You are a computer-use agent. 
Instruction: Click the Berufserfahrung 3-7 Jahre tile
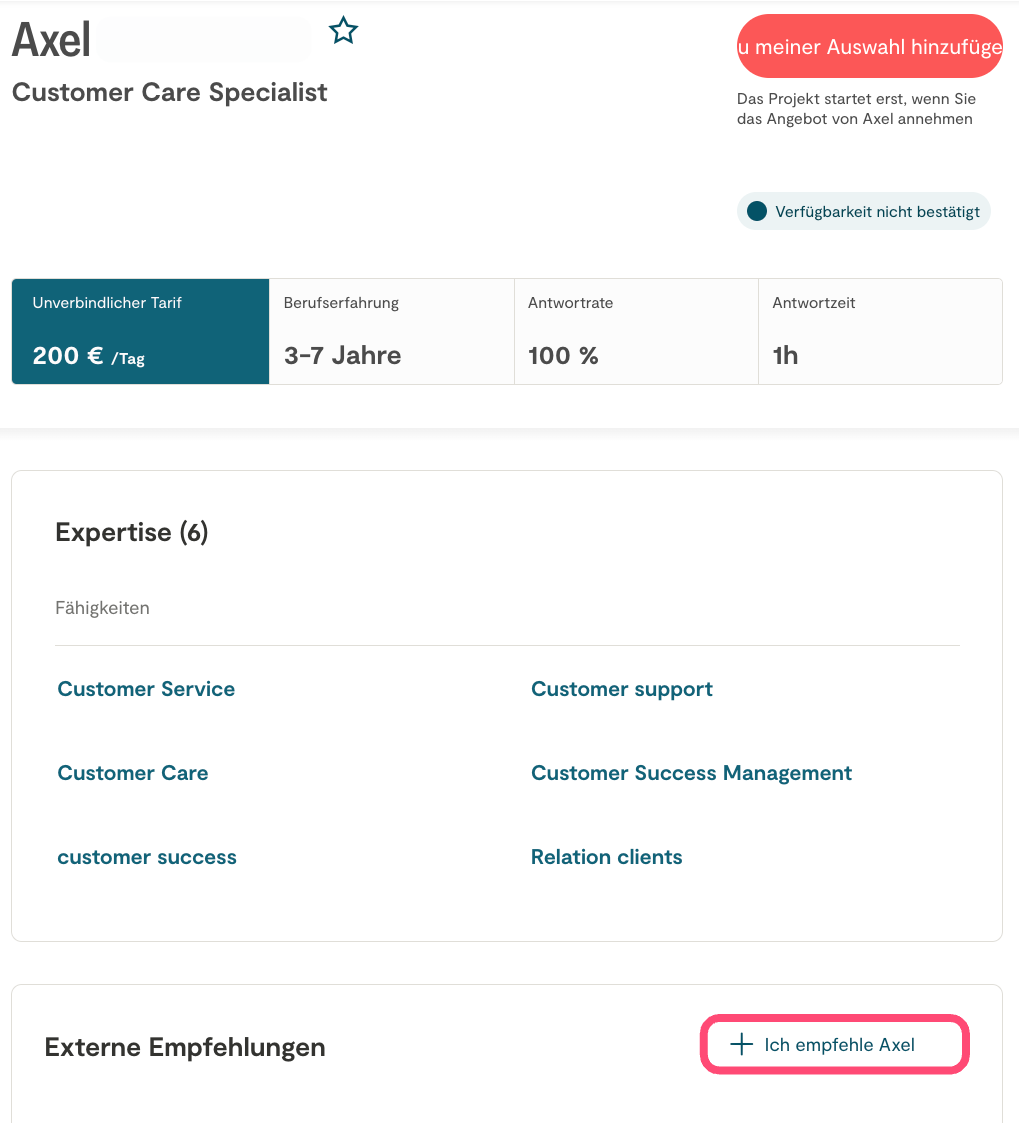391,331
